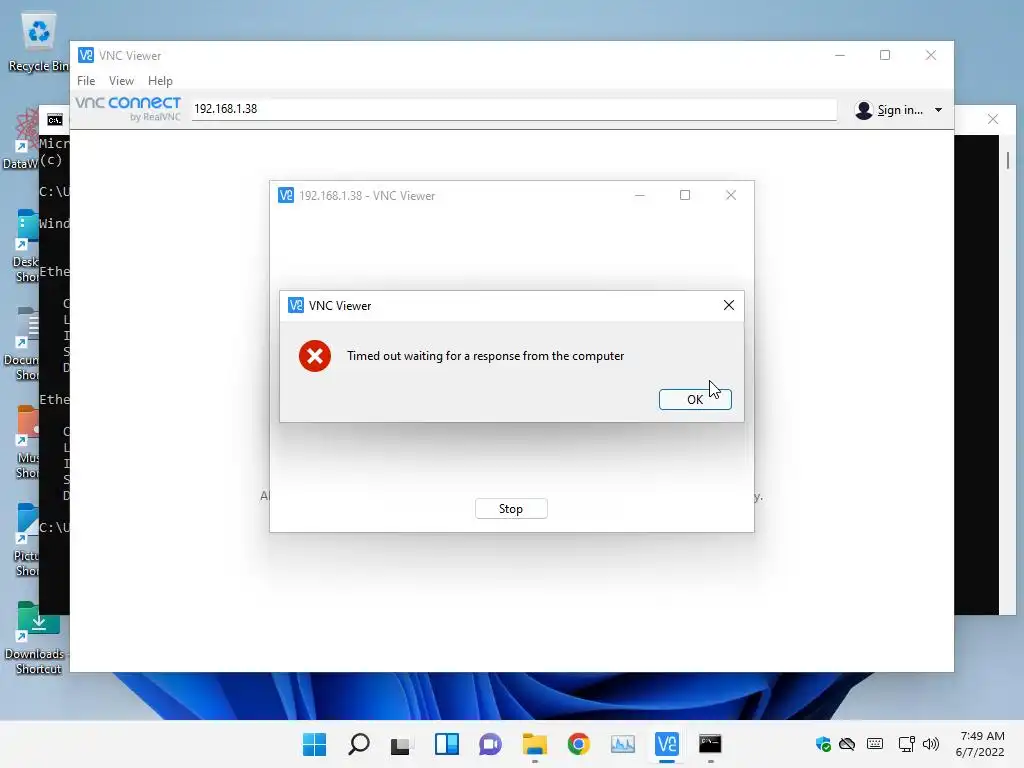
Task: Click the Stop button in connection window
Action: pos(511,509)
